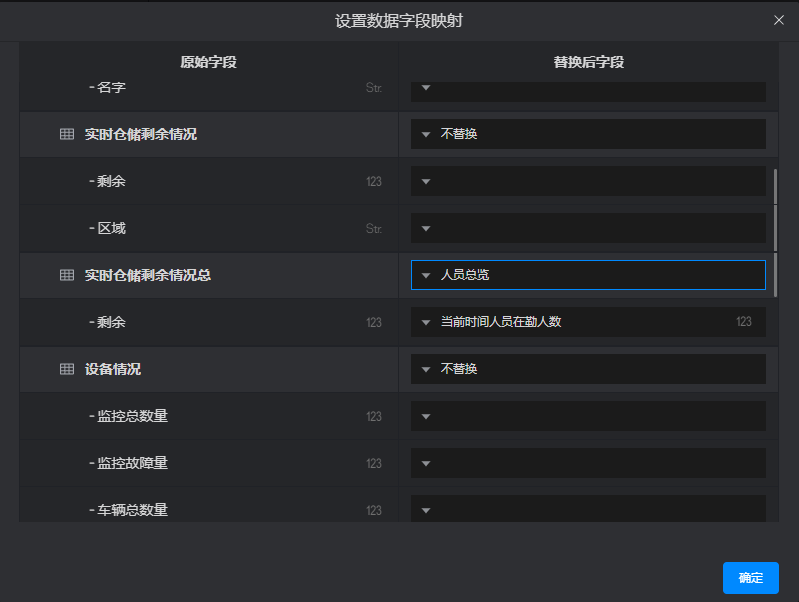Expand dropdown for 监控总数量 field
The image size is (799, 602).
pyautogui.click(x=588, y=416)
